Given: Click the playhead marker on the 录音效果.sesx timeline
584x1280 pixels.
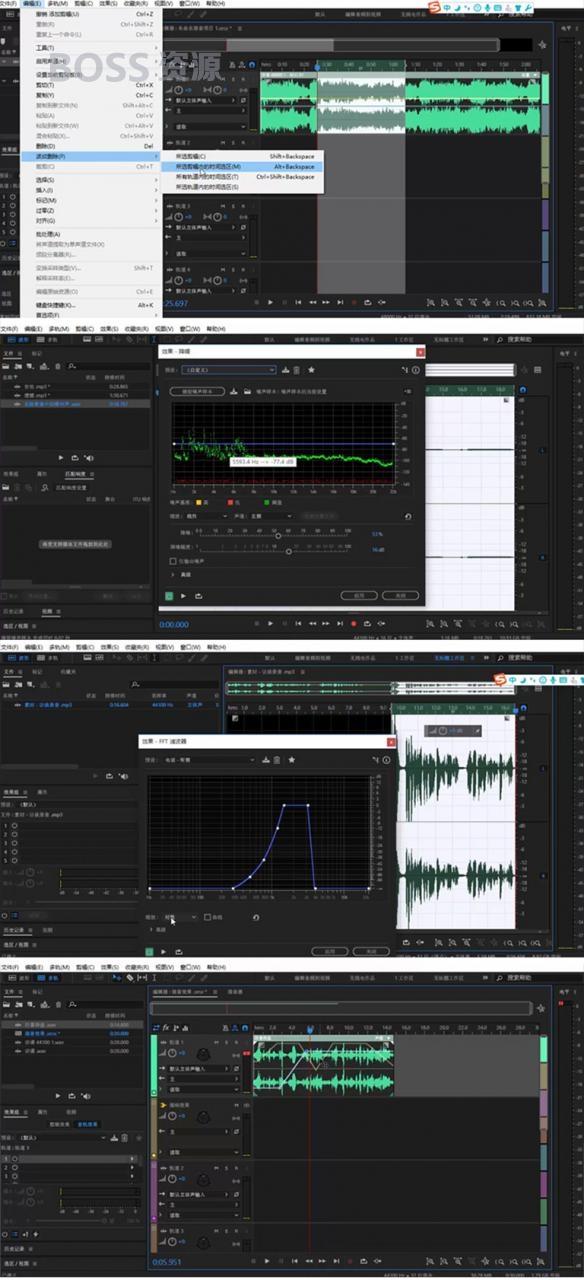Looking at the screenshot, I should tap(310, 1028).
